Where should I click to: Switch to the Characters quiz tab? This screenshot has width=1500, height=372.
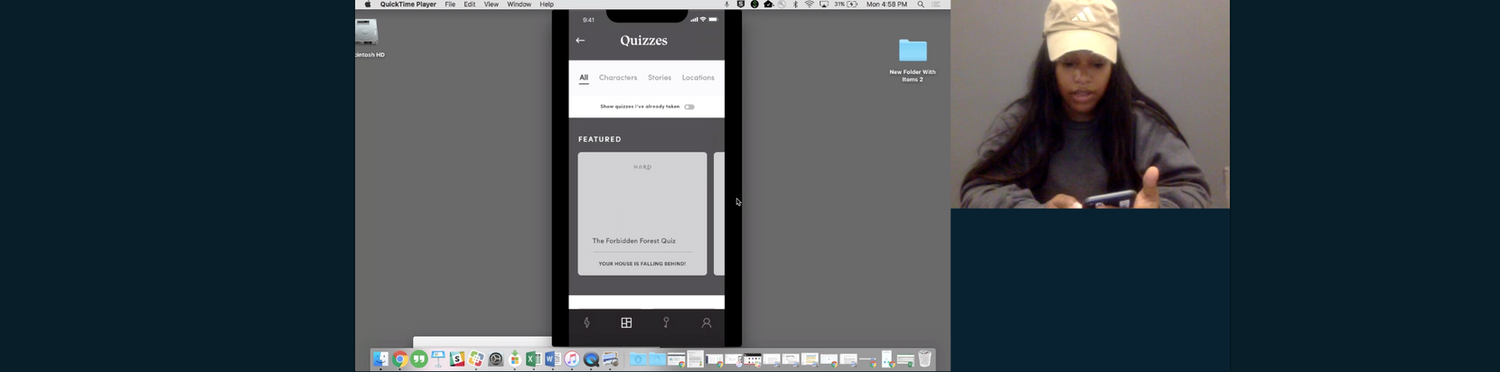pyautogui.click(x=618, y=78)
